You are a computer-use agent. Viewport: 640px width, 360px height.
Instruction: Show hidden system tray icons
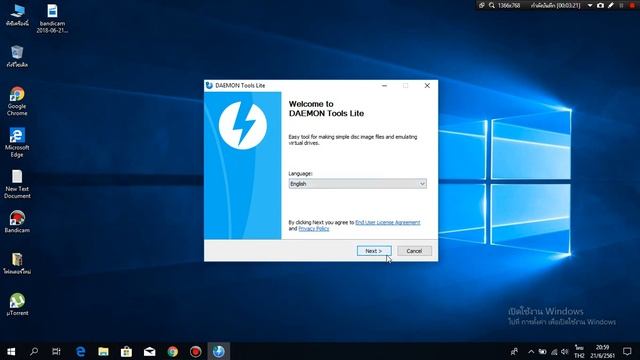pos(531,351)
